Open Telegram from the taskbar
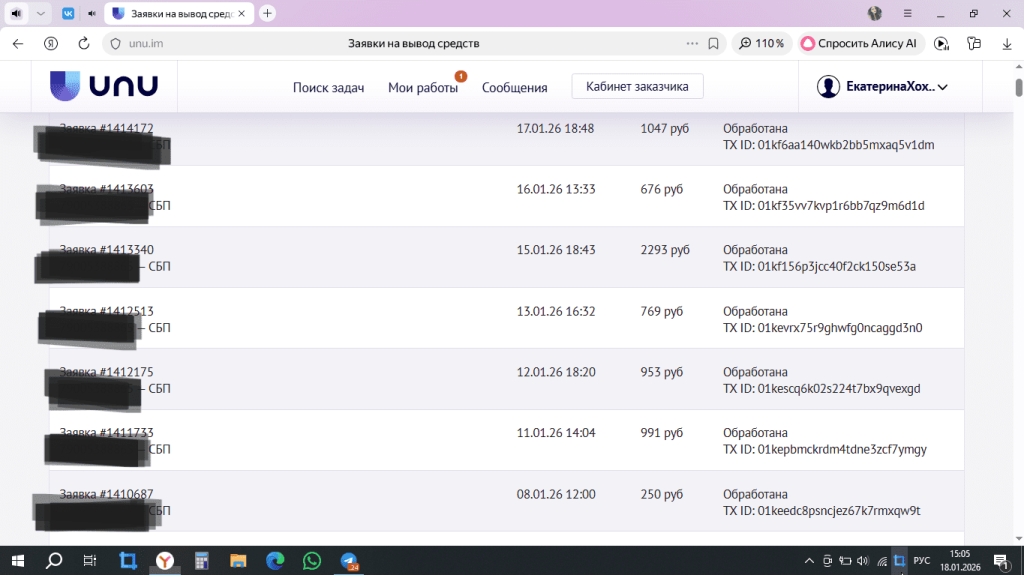This screenshot has height=575, width=1024. point(348,560)
